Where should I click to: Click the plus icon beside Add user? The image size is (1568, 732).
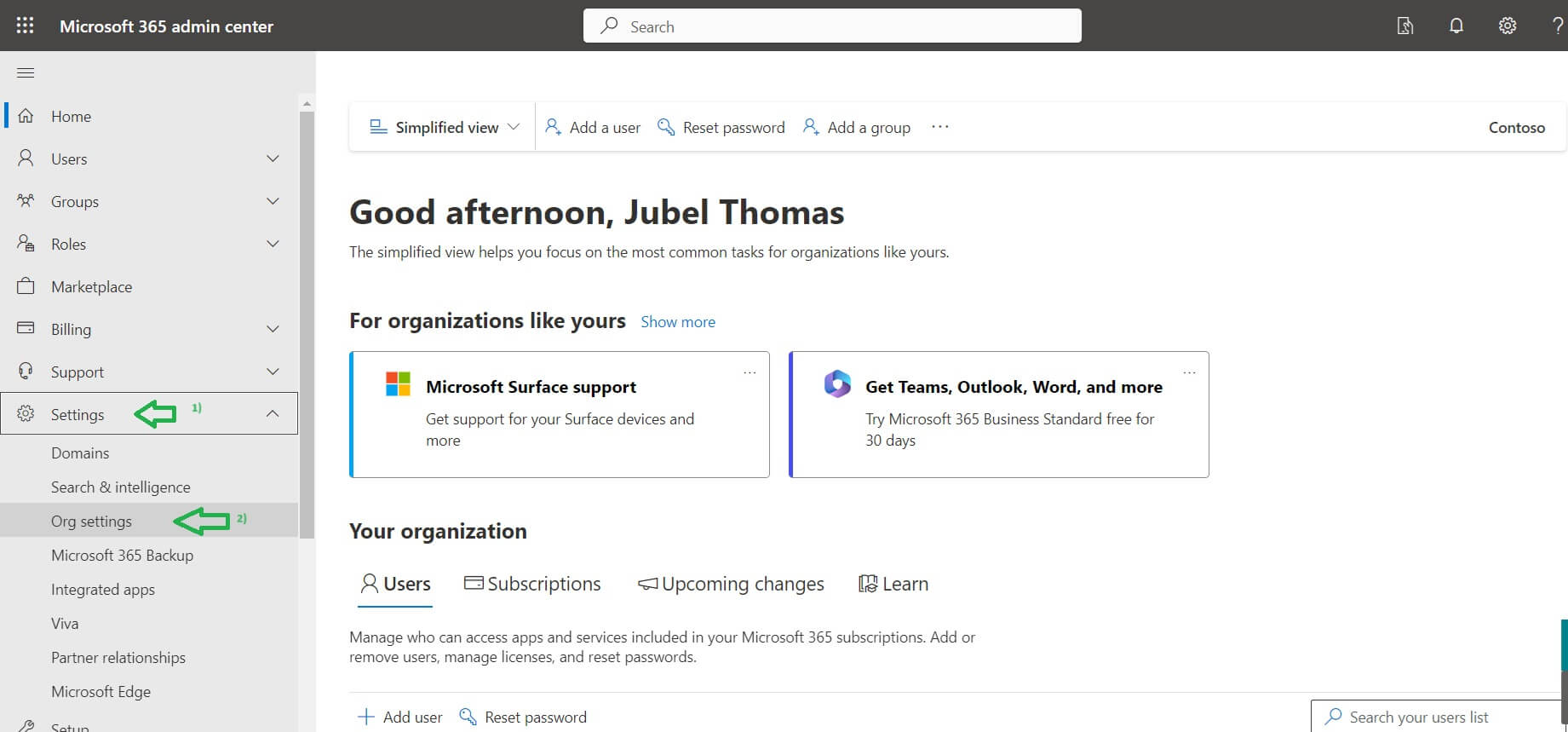(366, 717)
